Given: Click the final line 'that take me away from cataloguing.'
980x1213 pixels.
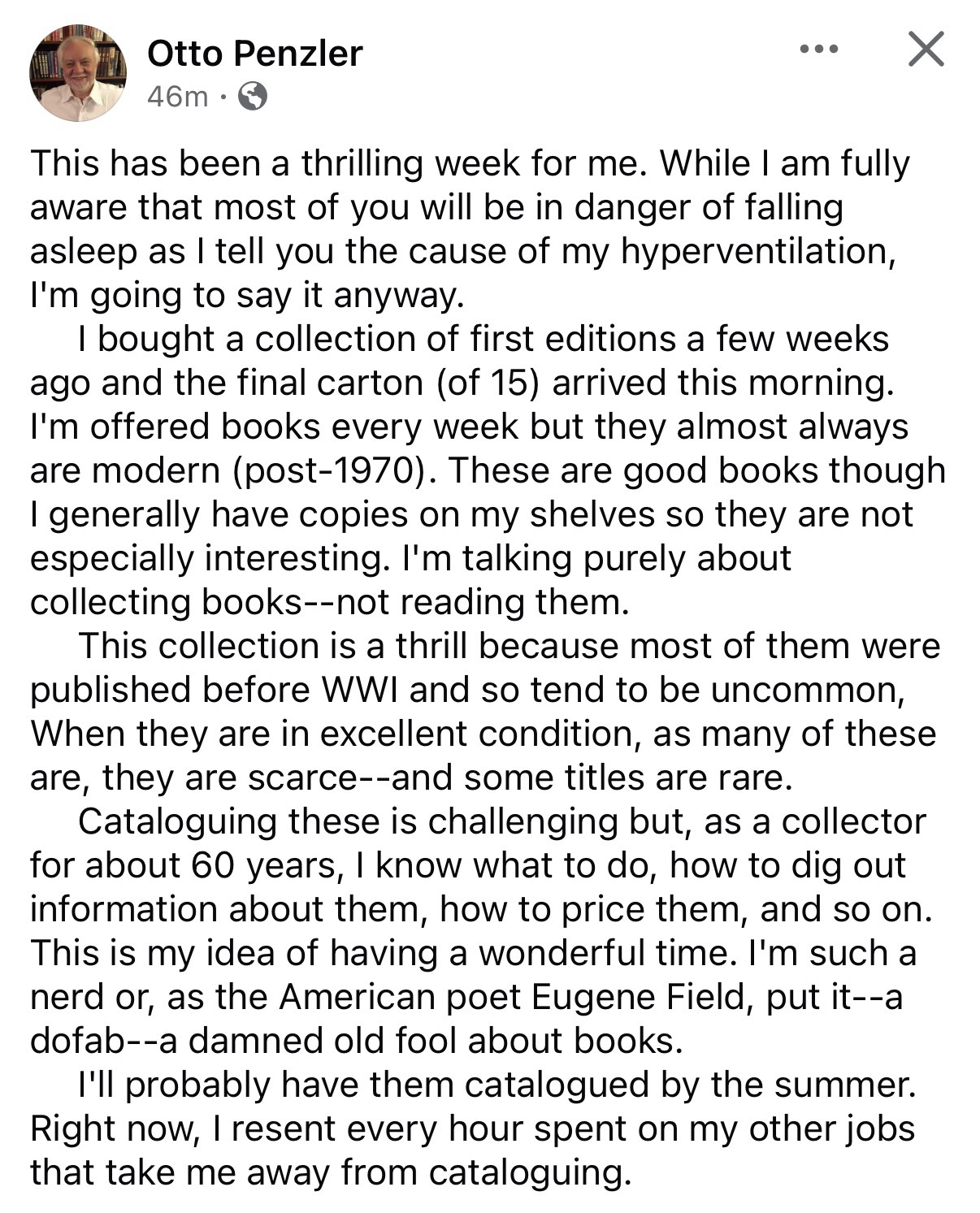Looking at the screenshot, I should (330, 1172).
